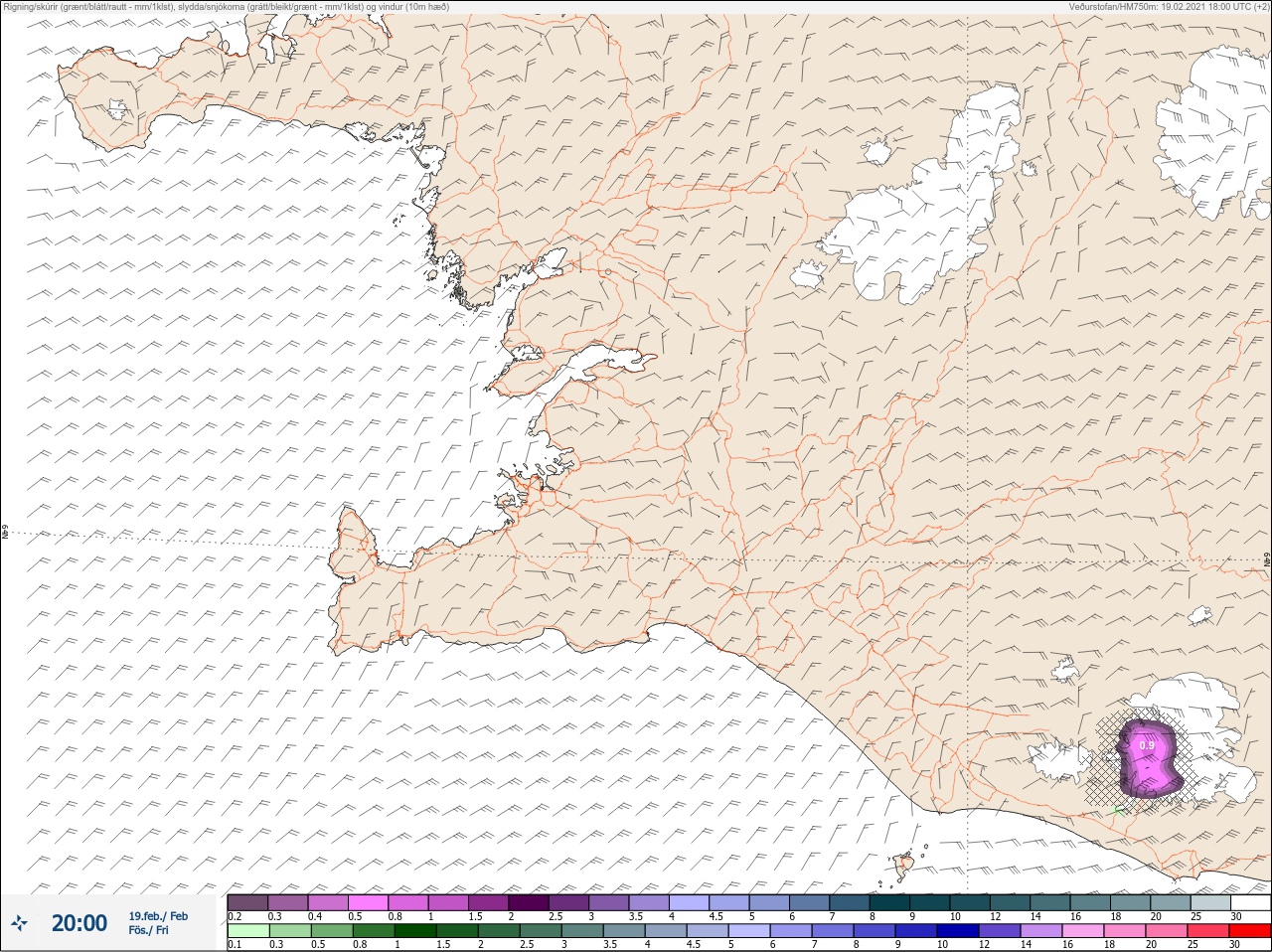The image size is (1272, 952).
Task: Click the 20:00 forecast time display
Action: pyautogui.click(x=79, y=923)
